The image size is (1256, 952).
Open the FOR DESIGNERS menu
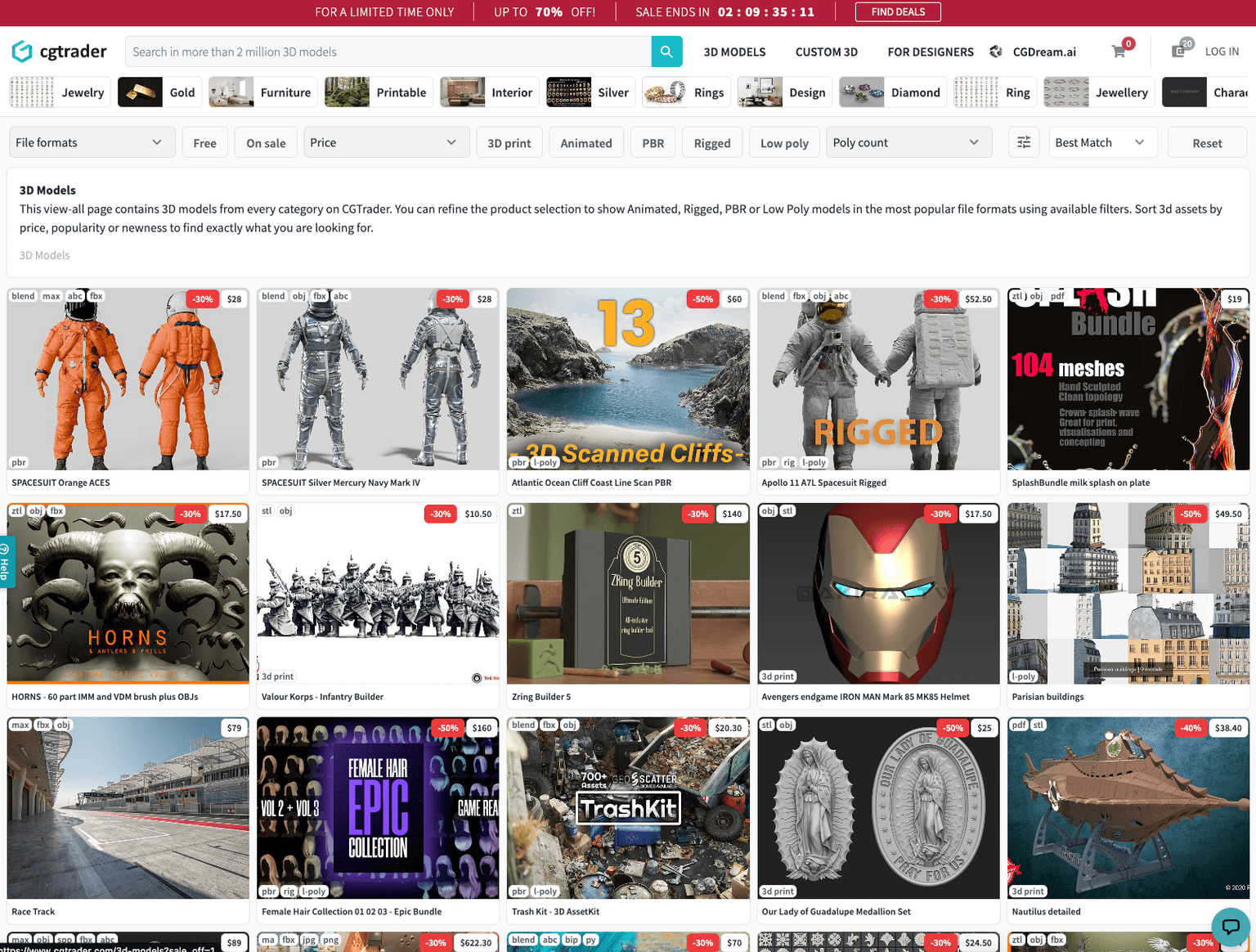click(x=931, y=52)
